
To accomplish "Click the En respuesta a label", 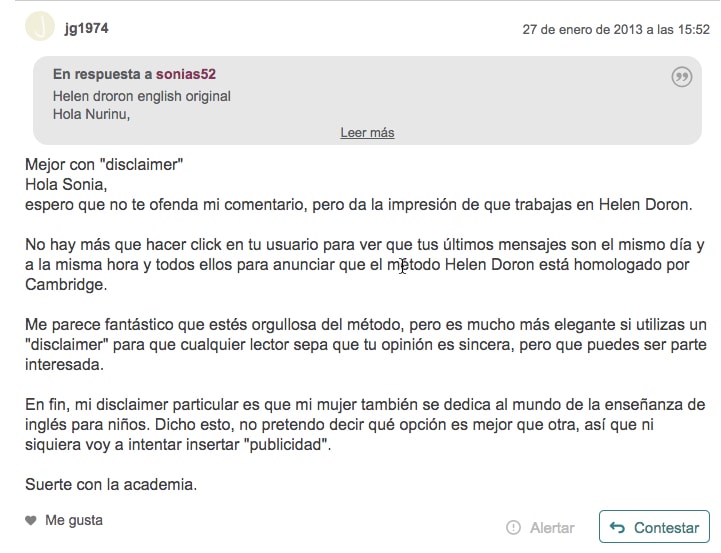I will click(103, 74).
